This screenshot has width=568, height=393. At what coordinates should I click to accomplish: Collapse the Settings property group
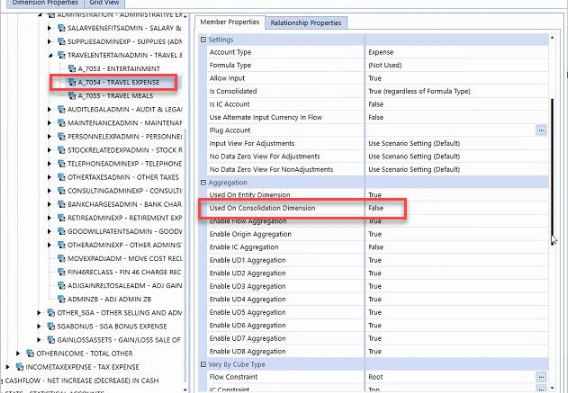pyautogui.click(x=203, y=39)
